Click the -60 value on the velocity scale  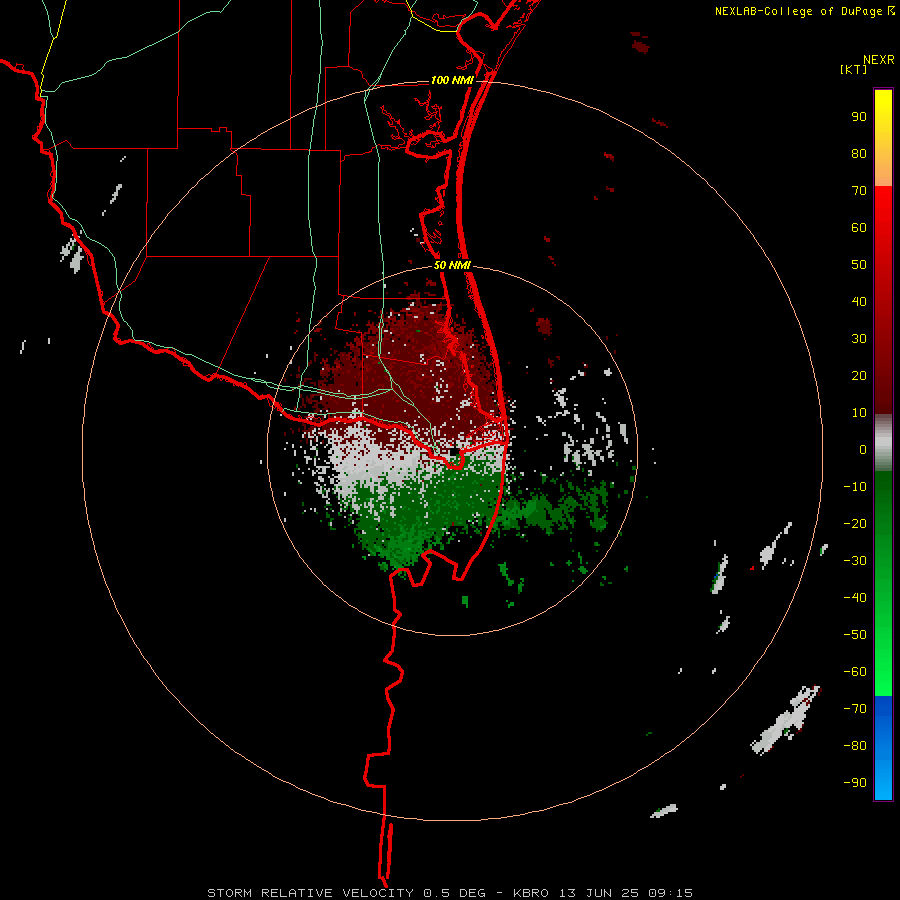tap(855, 672)
